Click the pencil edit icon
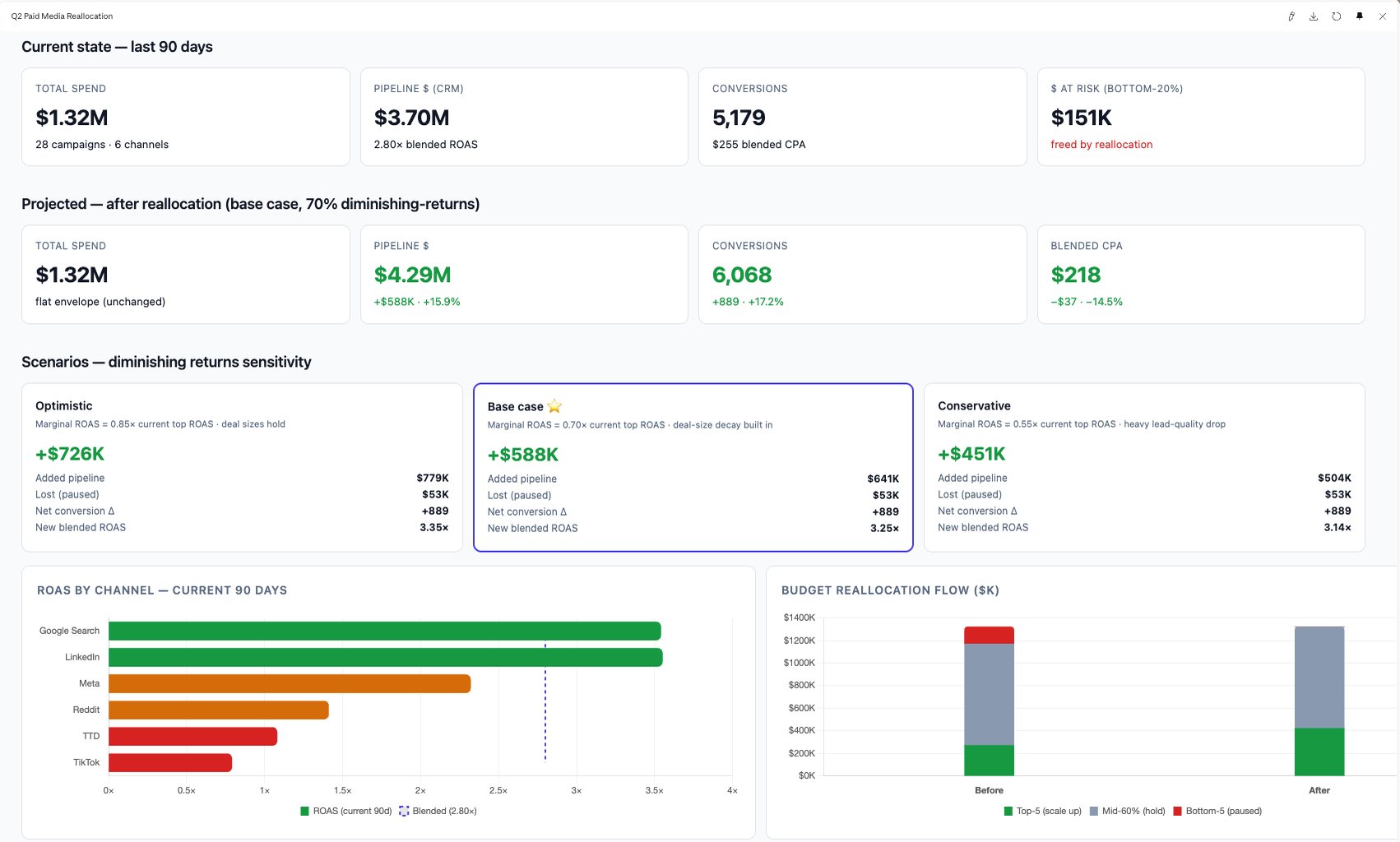Image resolution: width=1400 pixels, height=842 pixels. pyautogui.click(x=1291, y=16)
